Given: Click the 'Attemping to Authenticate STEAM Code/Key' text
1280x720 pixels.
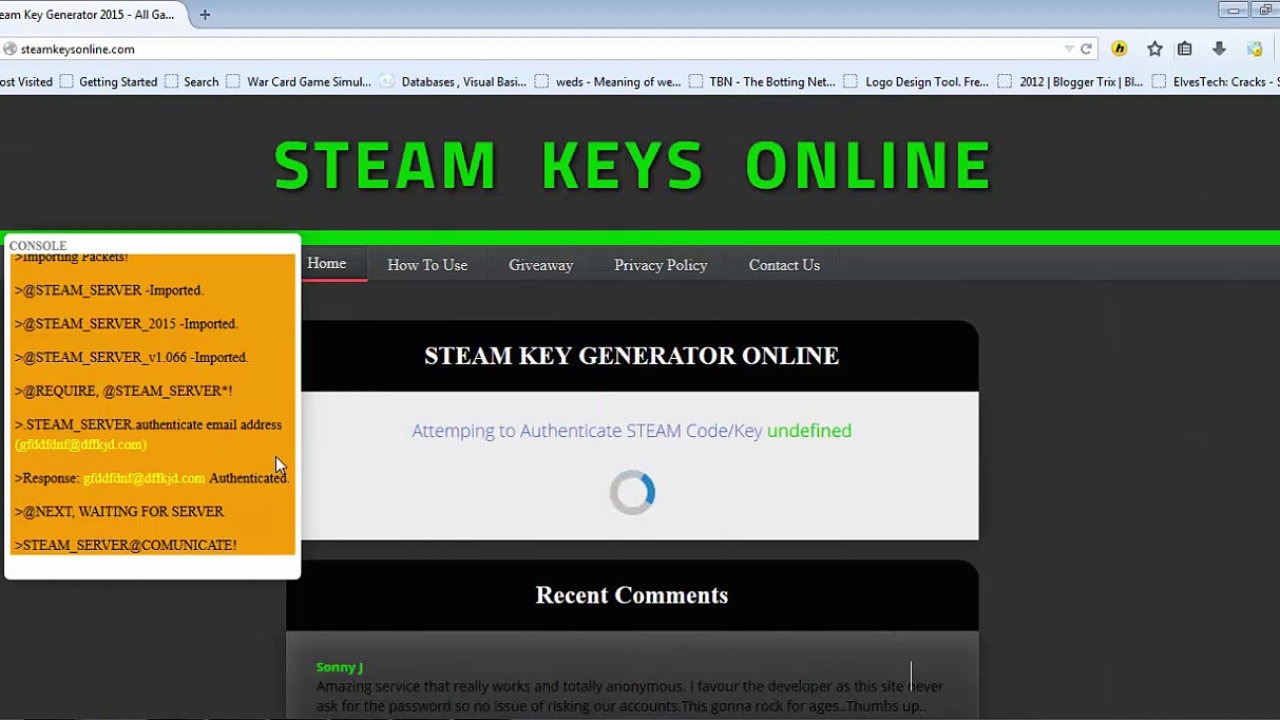Looking at the screenshot, I should tap(587, 431).
